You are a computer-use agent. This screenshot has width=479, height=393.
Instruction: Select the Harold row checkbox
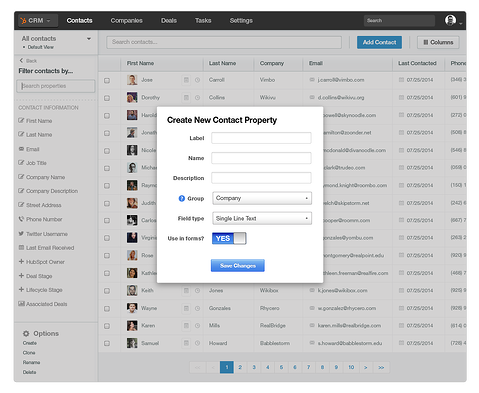tap(107, 116)
